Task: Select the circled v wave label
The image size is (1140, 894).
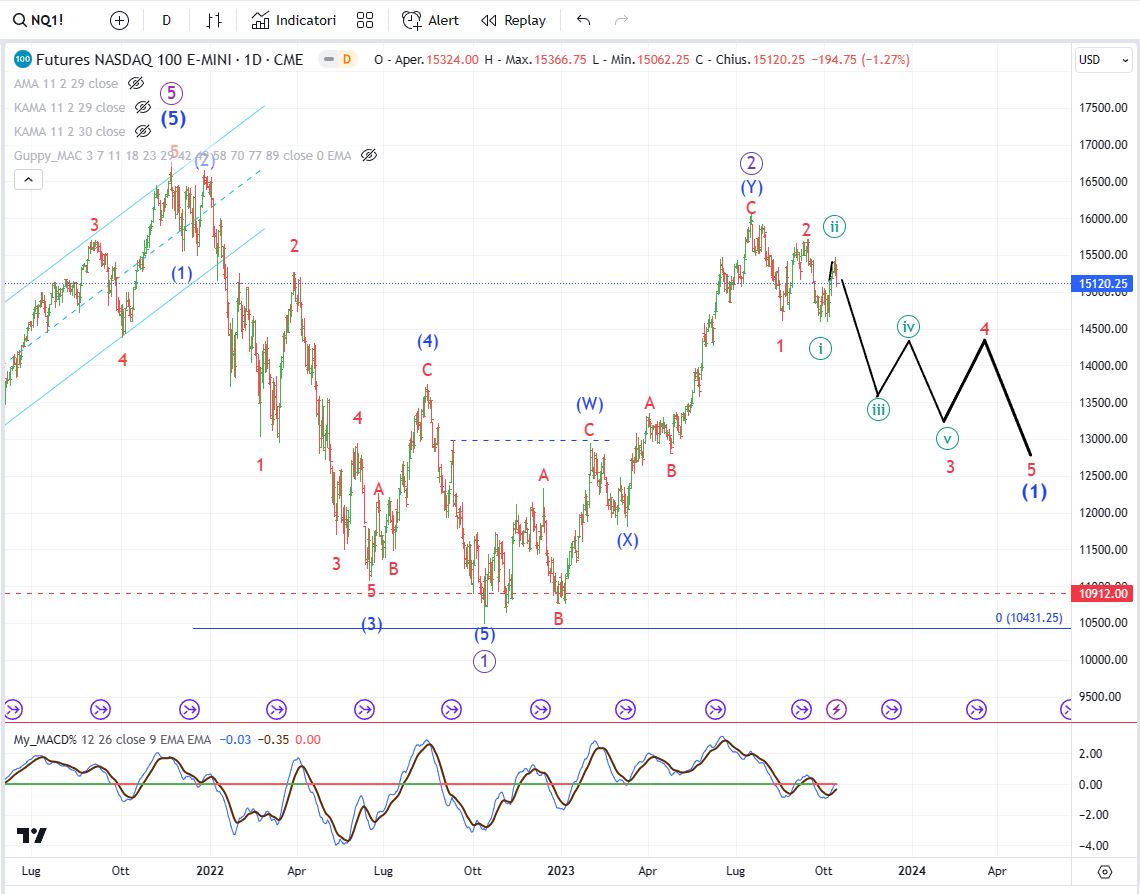Action: (x=947, y=438)
